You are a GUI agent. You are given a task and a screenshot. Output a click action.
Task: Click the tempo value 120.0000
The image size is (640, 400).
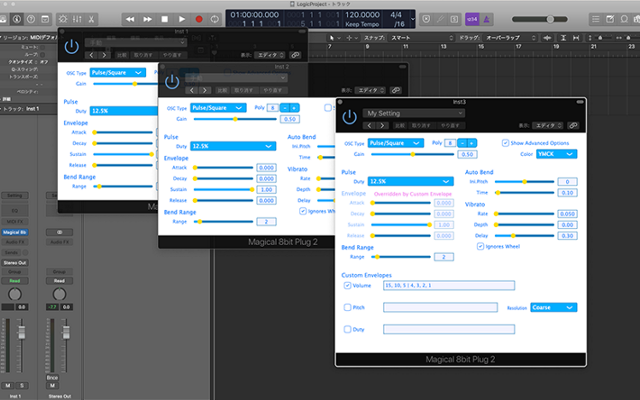pyautogui.click(x=362, y=15)
